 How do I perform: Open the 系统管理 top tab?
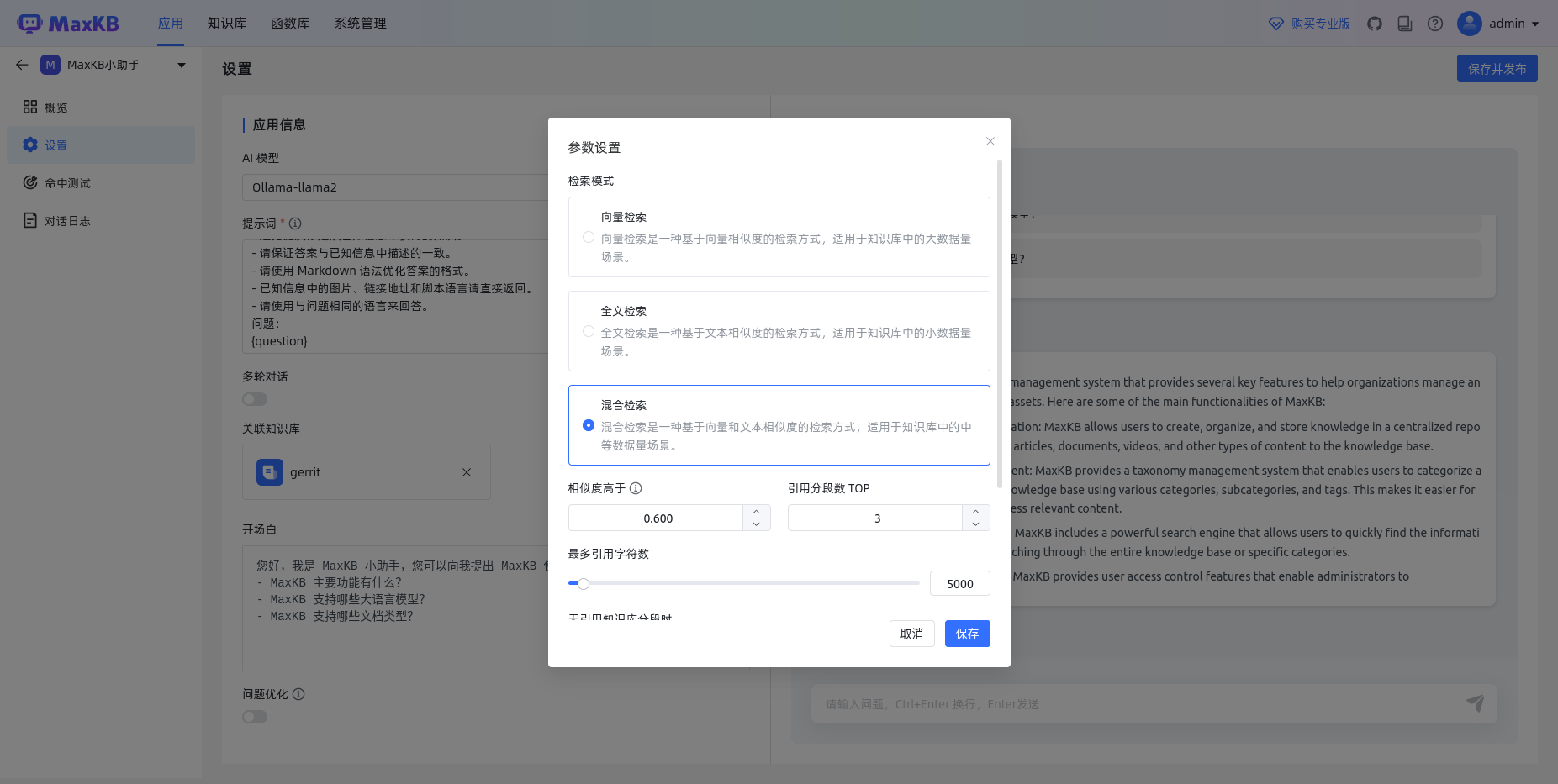tap(360, 24)
